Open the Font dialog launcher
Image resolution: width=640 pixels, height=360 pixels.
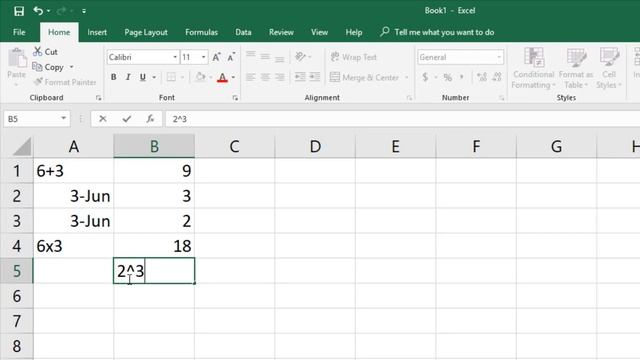[235, 98]
